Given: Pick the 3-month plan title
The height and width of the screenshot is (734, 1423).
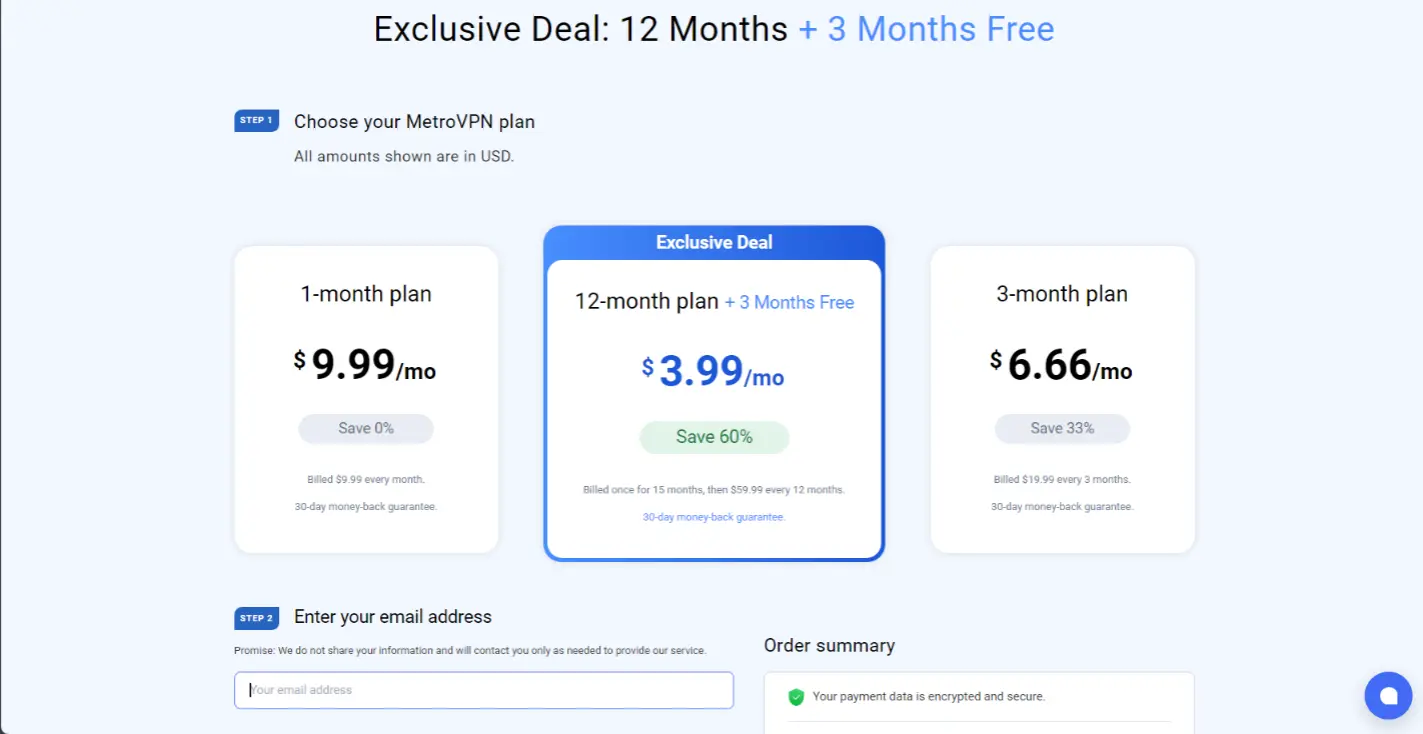Looking at the screenshot, I should point(1062,294).
